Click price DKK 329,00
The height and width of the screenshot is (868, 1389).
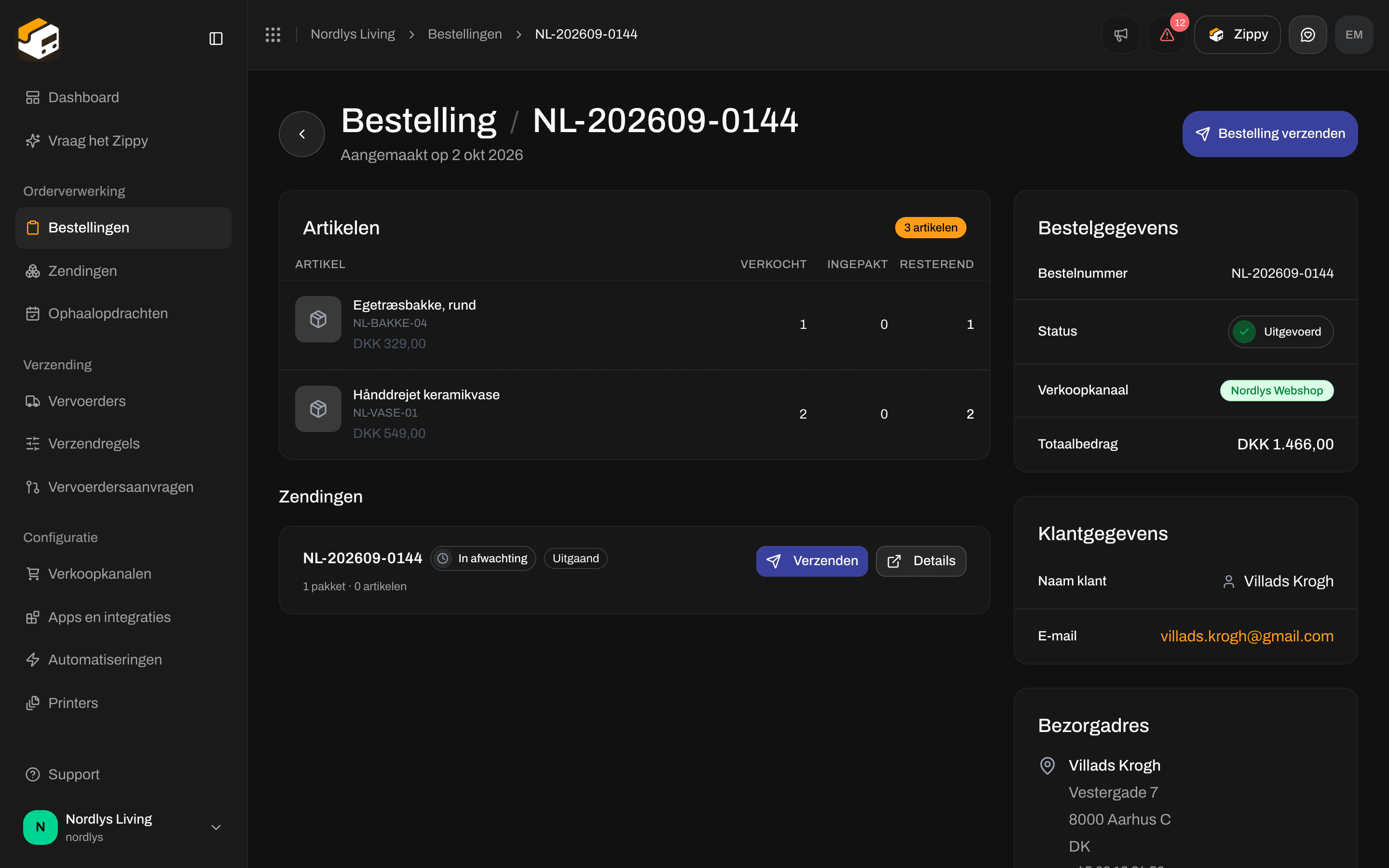click(x=389, y=344)
